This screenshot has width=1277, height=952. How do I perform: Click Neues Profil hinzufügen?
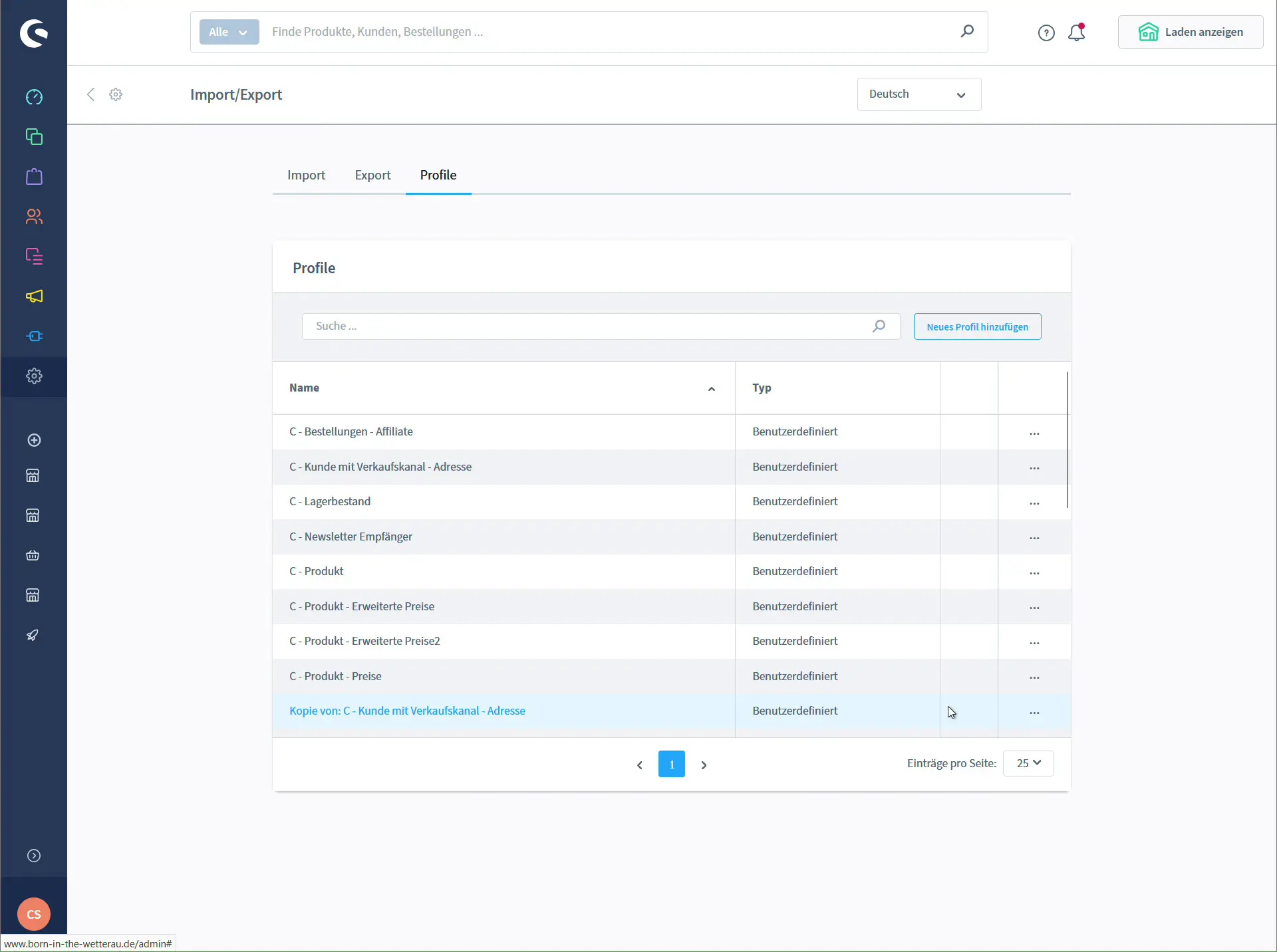coord(977,326)
